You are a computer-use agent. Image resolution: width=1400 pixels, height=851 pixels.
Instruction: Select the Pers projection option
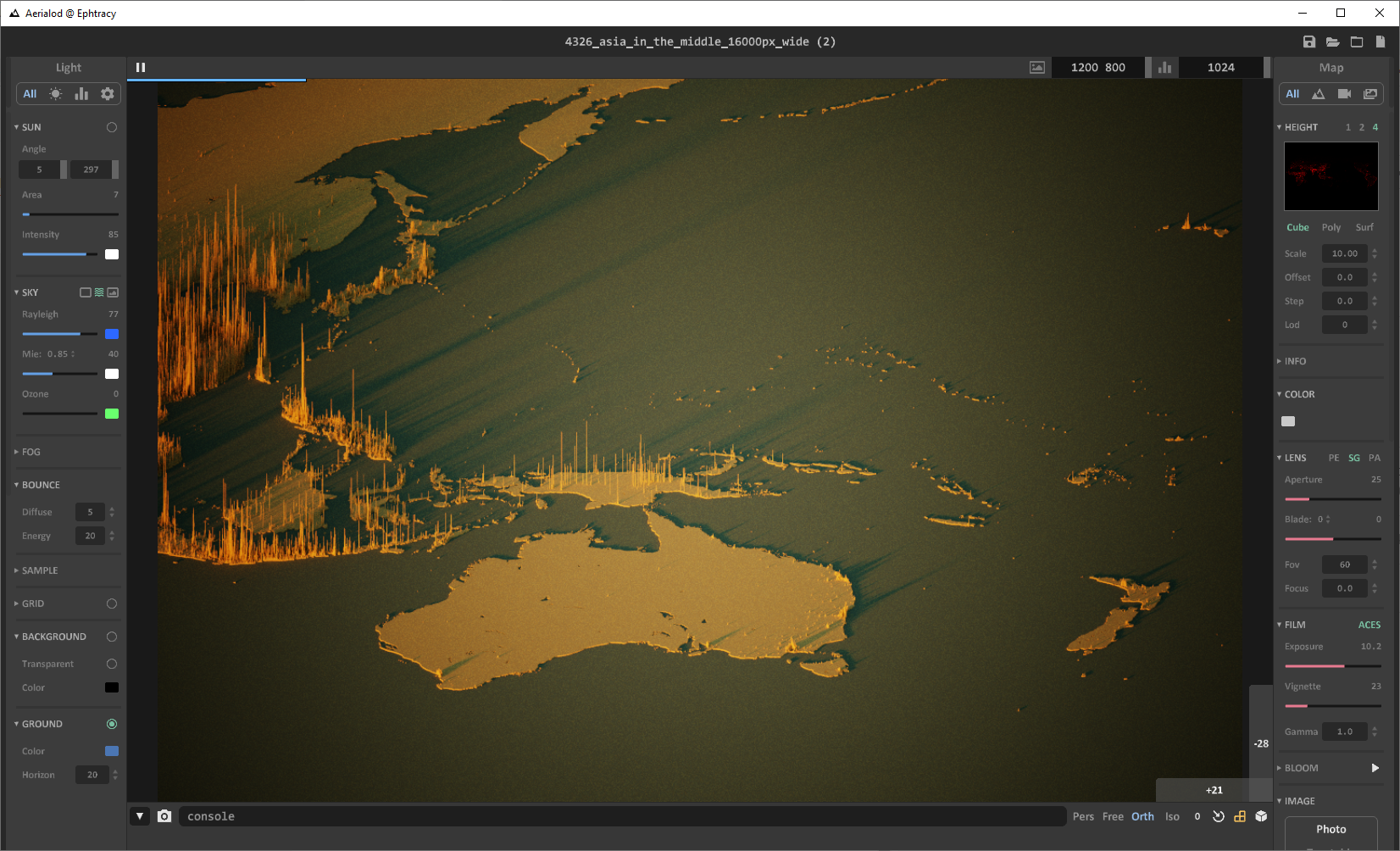click(1083, 816)
